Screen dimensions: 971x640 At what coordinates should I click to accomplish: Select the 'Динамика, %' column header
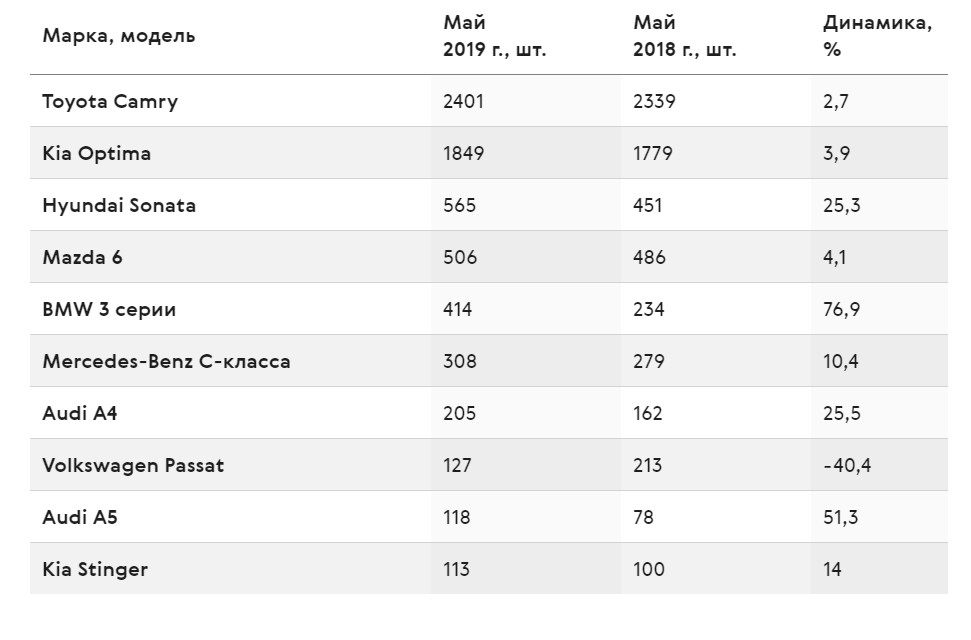pyautogui.click(x=877, y=36)
